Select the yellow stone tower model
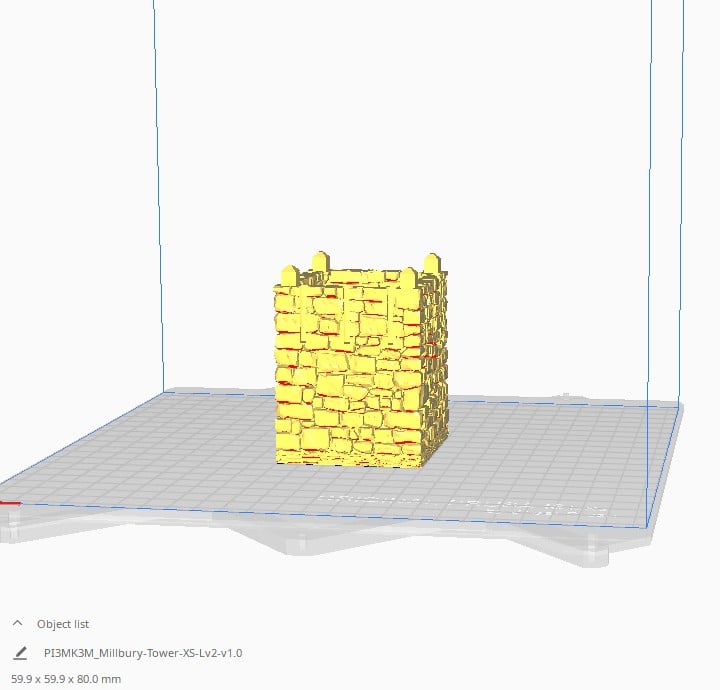 360,360
